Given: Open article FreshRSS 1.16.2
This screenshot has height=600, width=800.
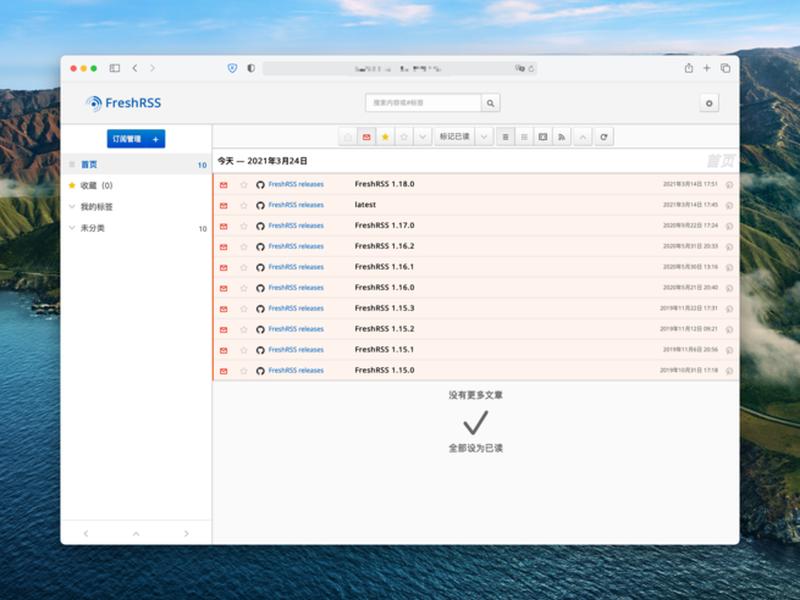Looking at the screenshot, I should click(x=384, y=246).
